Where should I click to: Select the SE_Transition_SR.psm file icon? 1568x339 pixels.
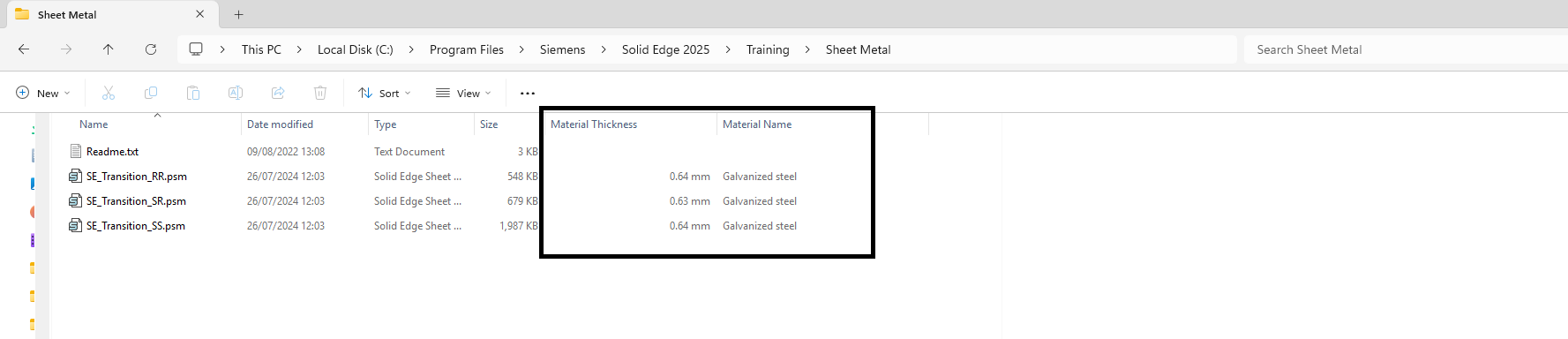tap(76, 201)
